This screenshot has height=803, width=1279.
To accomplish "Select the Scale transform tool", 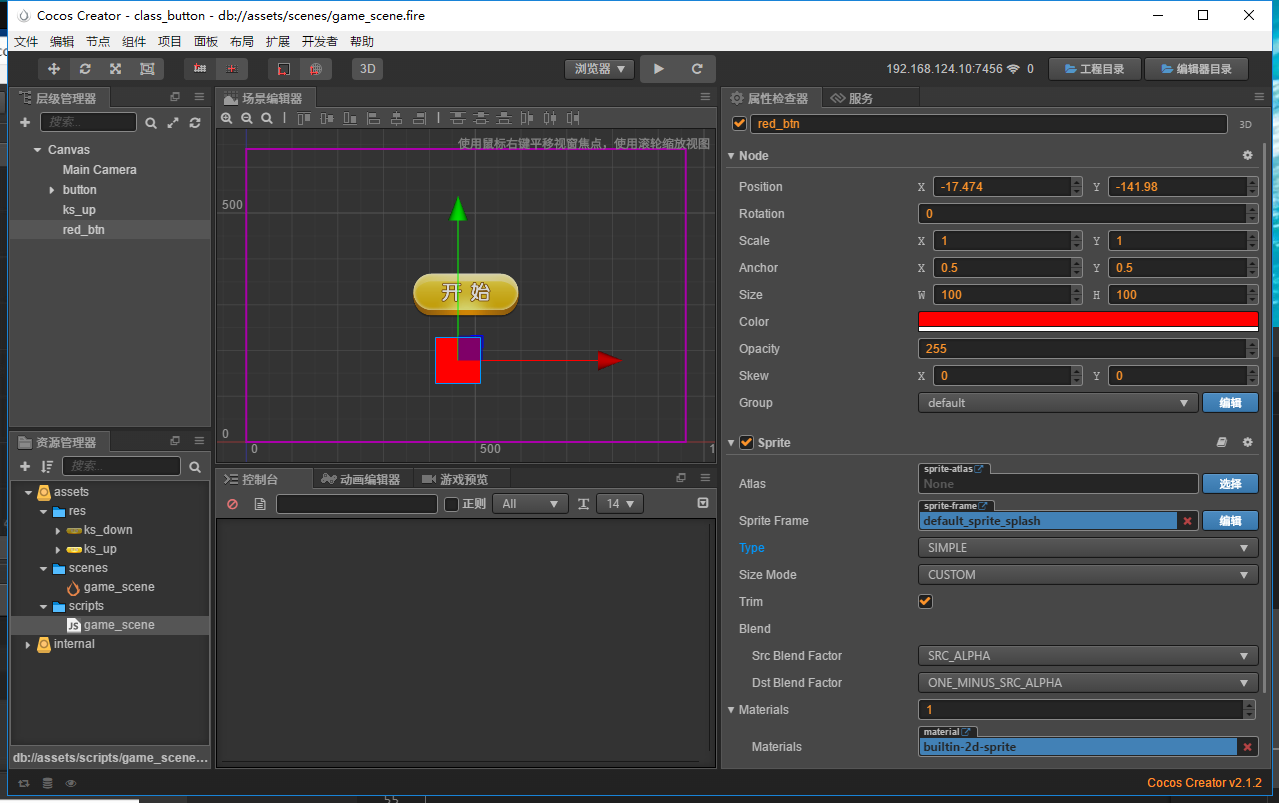I will tap(114, 68).
